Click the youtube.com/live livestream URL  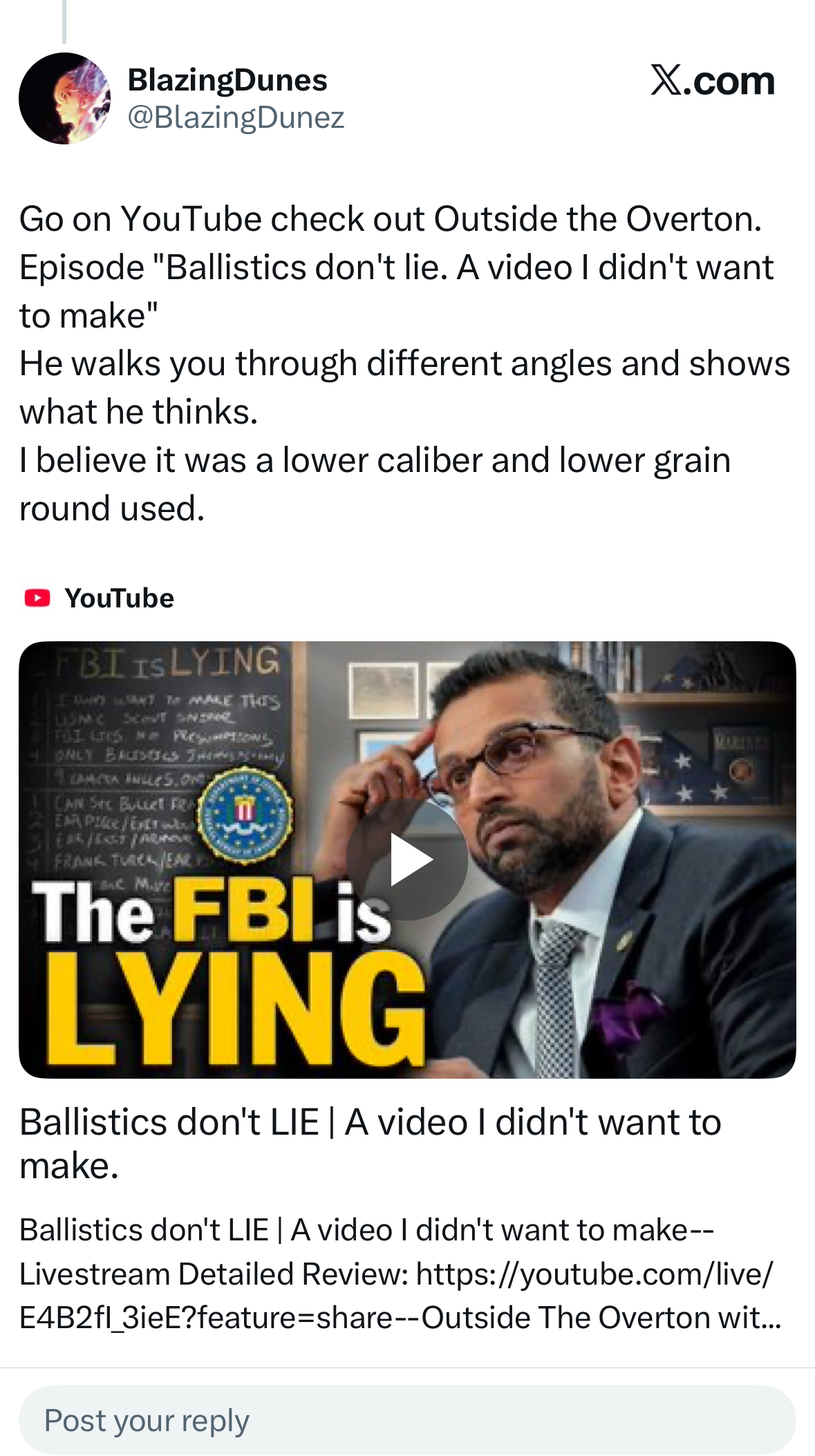594,1274
